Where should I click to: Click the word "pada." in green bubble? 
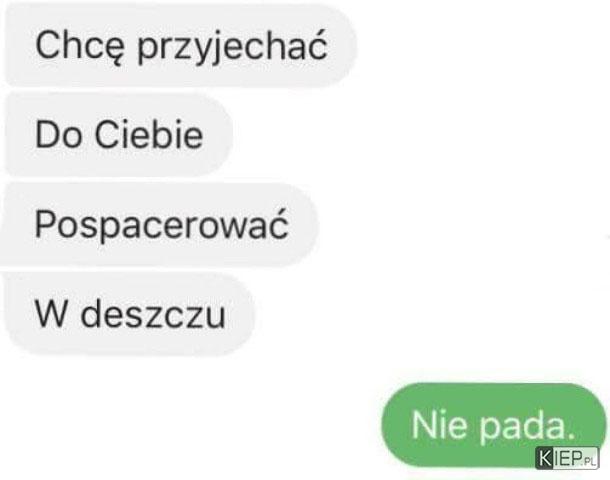point(527,427)
